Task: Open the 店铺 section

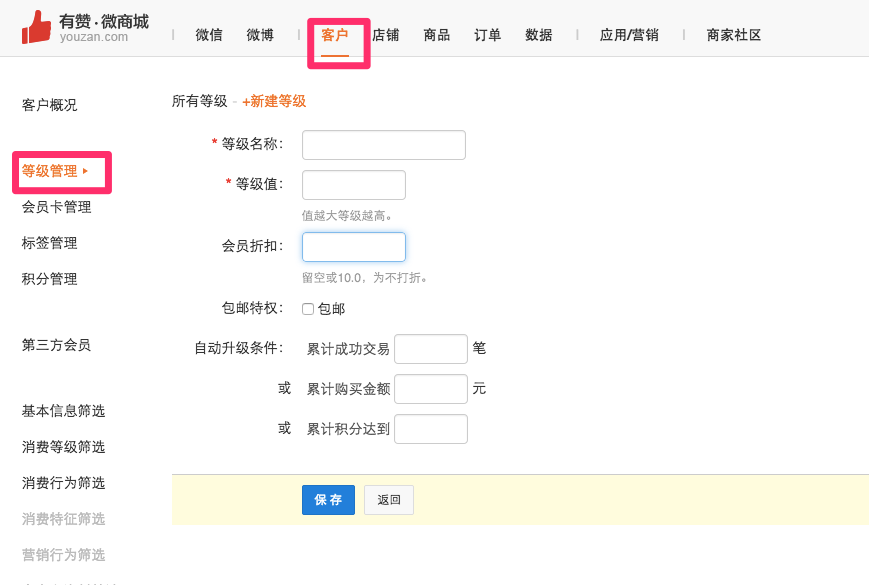Action: [x=386, y=34]
